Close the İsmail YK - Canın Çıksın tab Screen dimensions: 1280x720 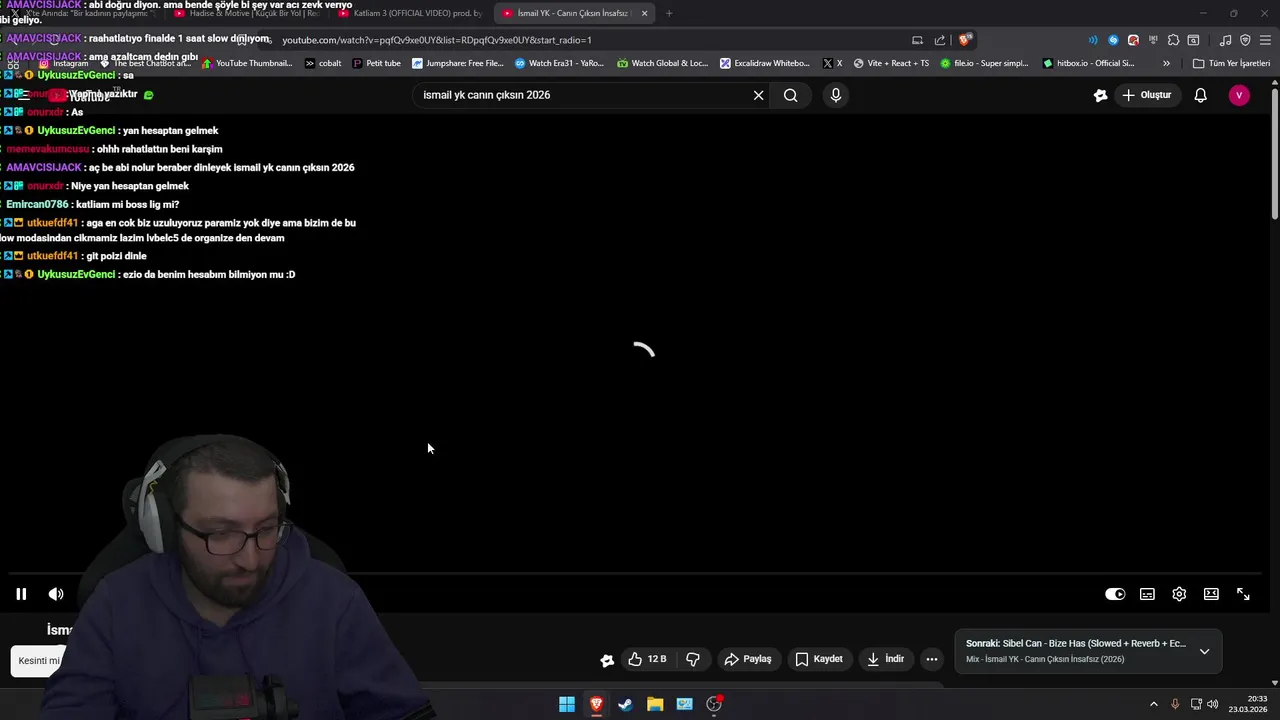pyautogui.click(x=644, y=13)
